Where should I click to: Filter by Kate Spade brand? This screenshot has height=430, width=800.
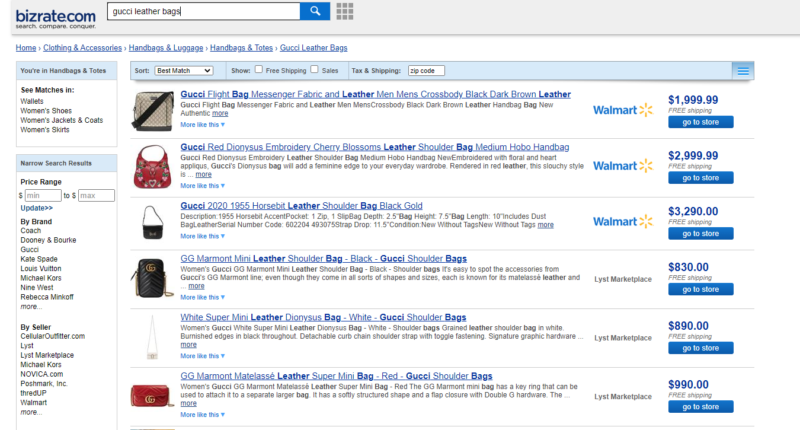[39, 259]
